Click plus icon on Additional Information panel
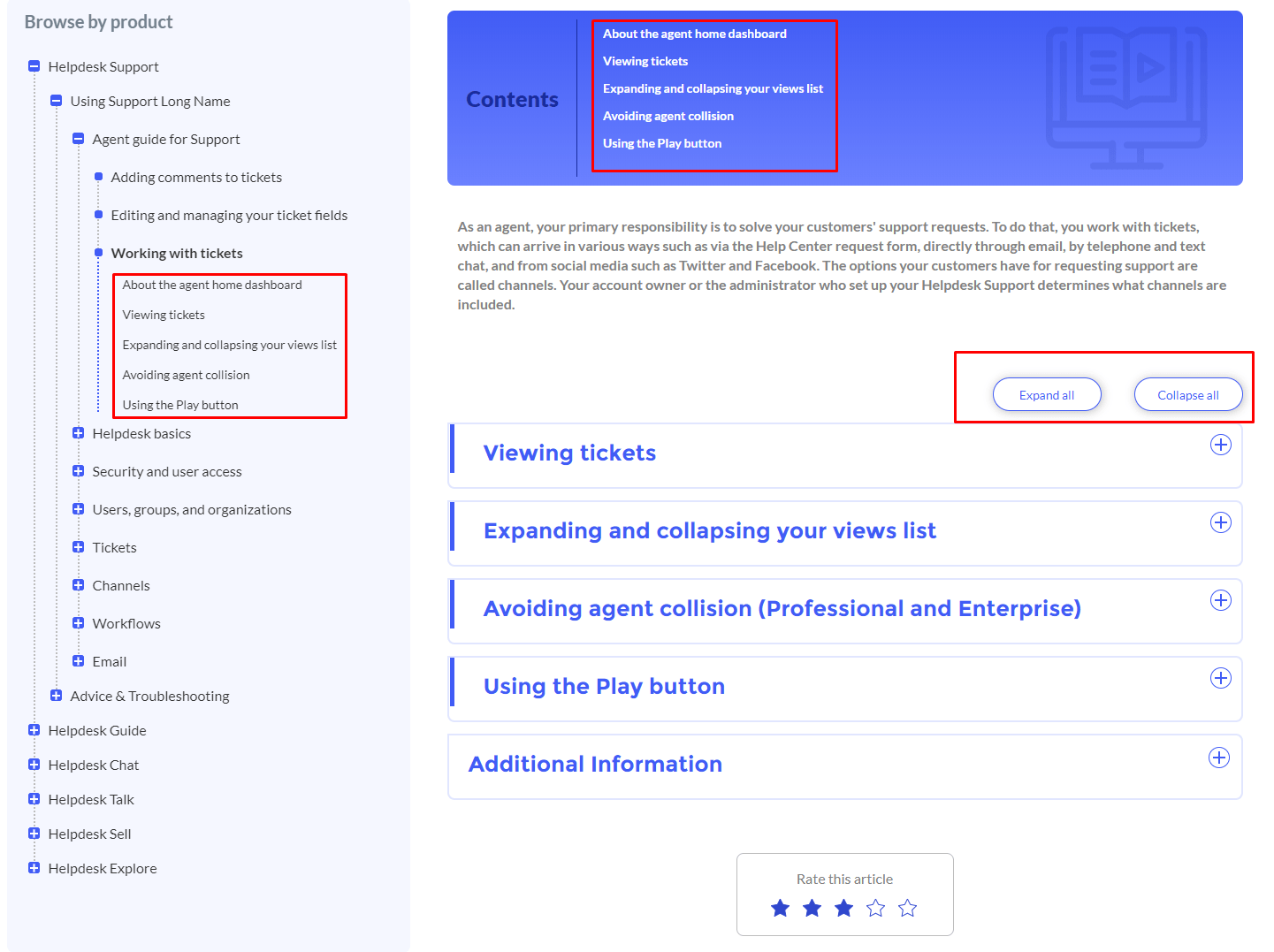 (x=1218, y=758)
